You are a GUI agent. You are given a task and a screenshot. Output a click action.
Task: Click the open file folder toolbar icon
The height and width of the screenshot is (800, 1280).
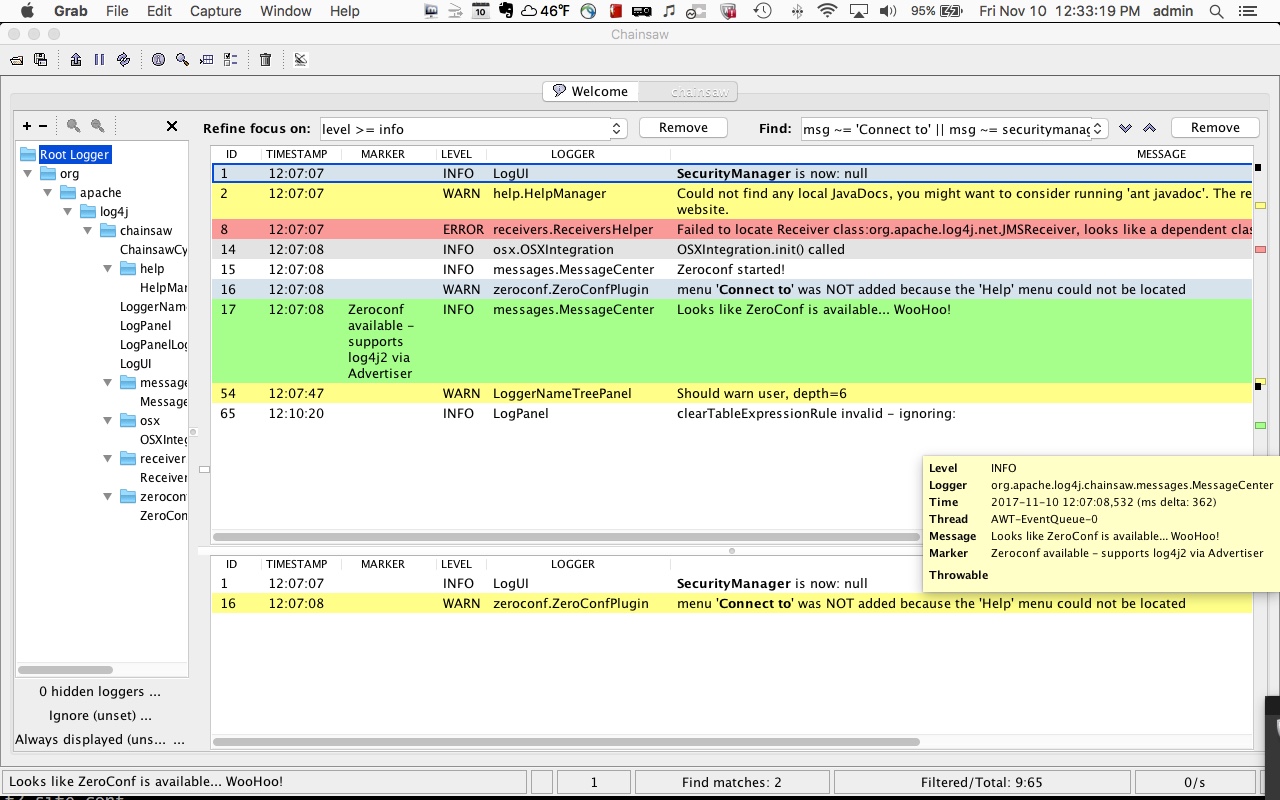17,60
